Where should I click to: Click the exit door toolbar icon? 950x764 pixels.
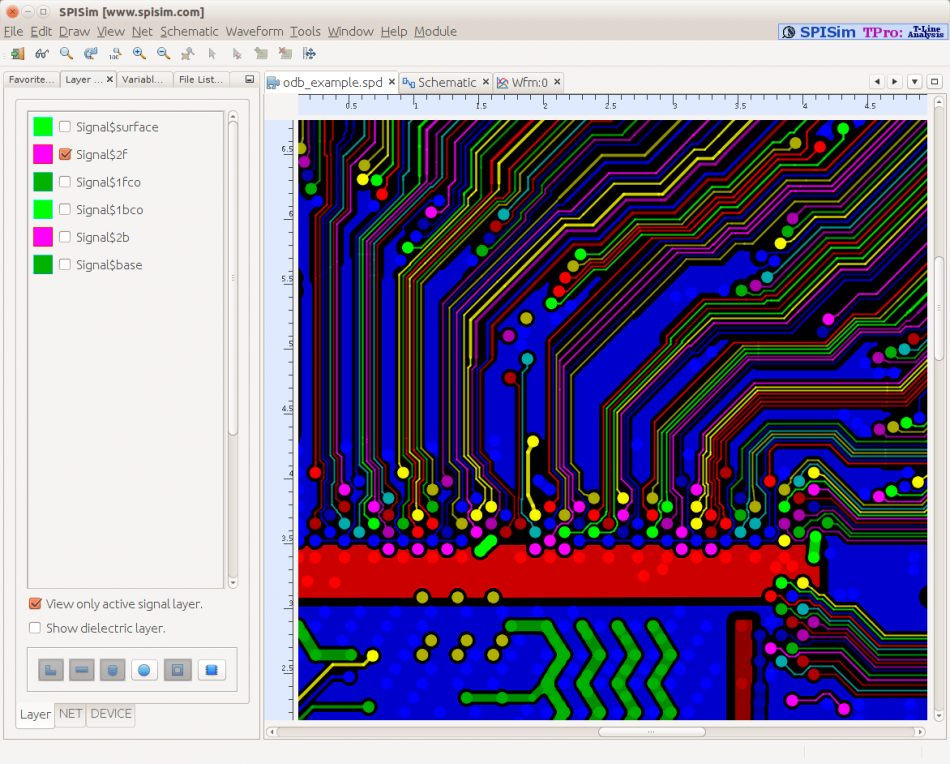point(17,54)
